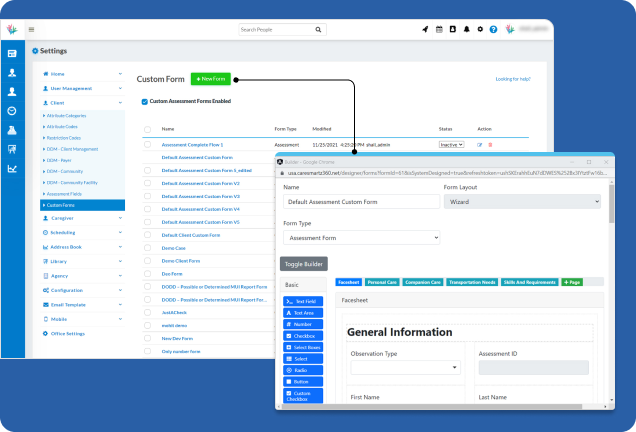Viewport: 636px width, 432px height.
Task: Click the settings gear in top bar
Action: (x=480, y=30)
